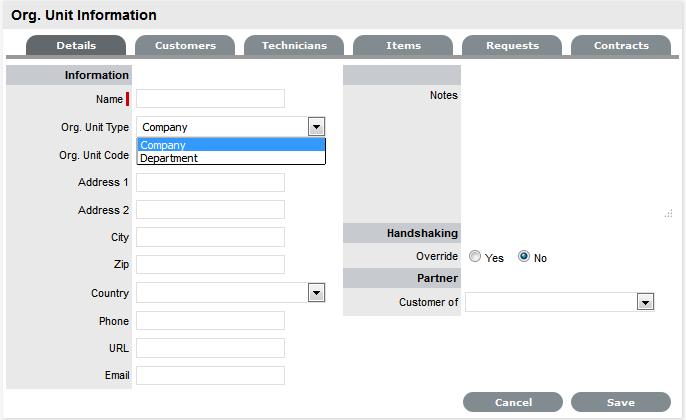
Task: Expand the Country dropdown list
Action: [x=316, y=293]
